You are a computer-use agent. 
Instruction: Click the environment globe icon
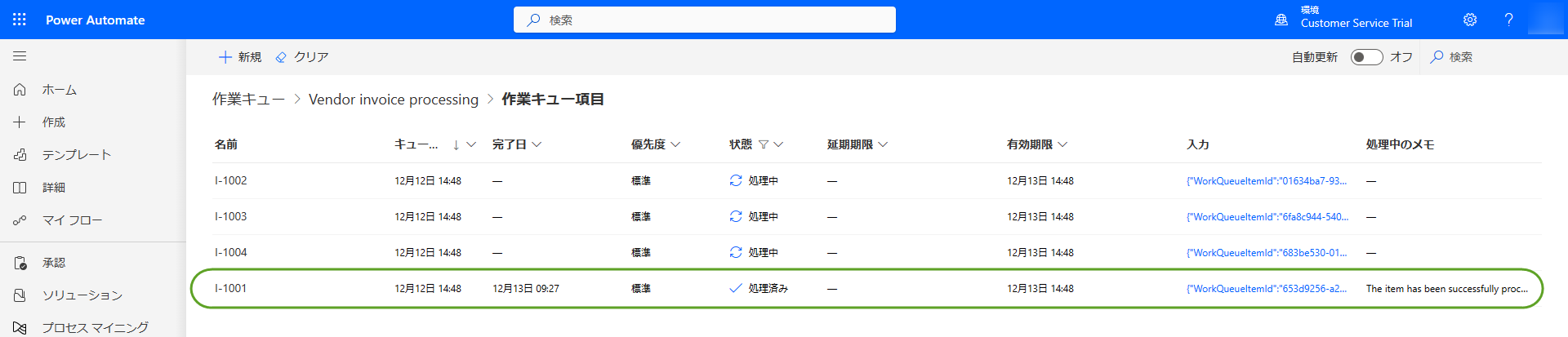click(1281, 20)
